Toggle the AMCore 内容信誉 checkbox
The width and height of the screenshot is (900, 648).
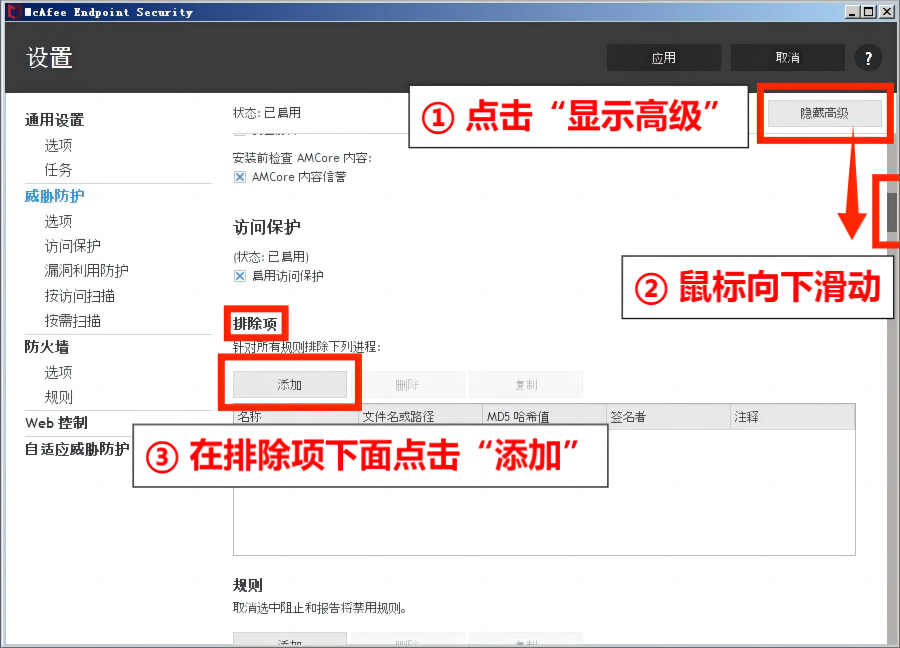click(240, 177)
